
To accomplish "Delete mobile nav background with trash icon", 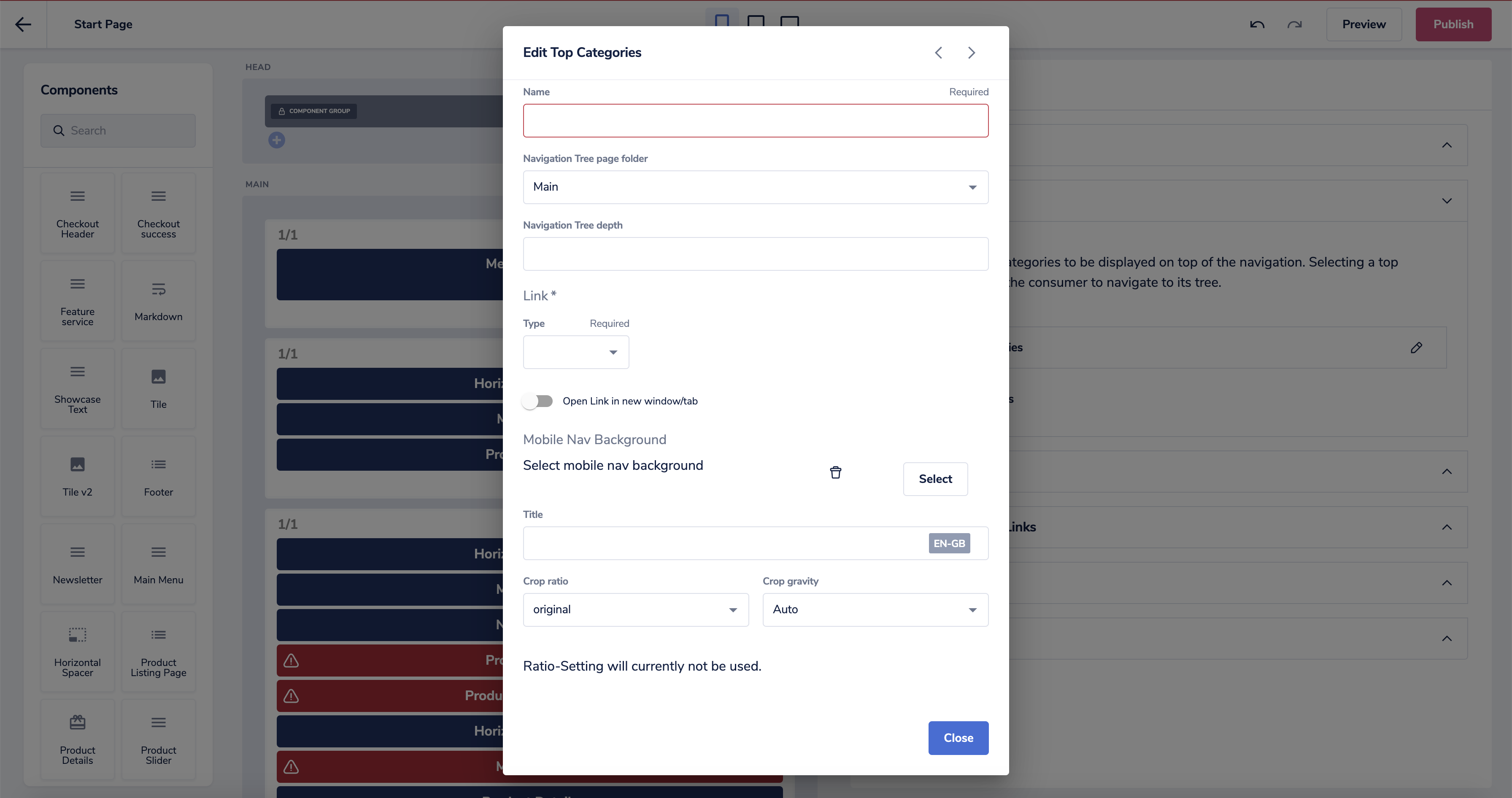I will pos(835,472).
